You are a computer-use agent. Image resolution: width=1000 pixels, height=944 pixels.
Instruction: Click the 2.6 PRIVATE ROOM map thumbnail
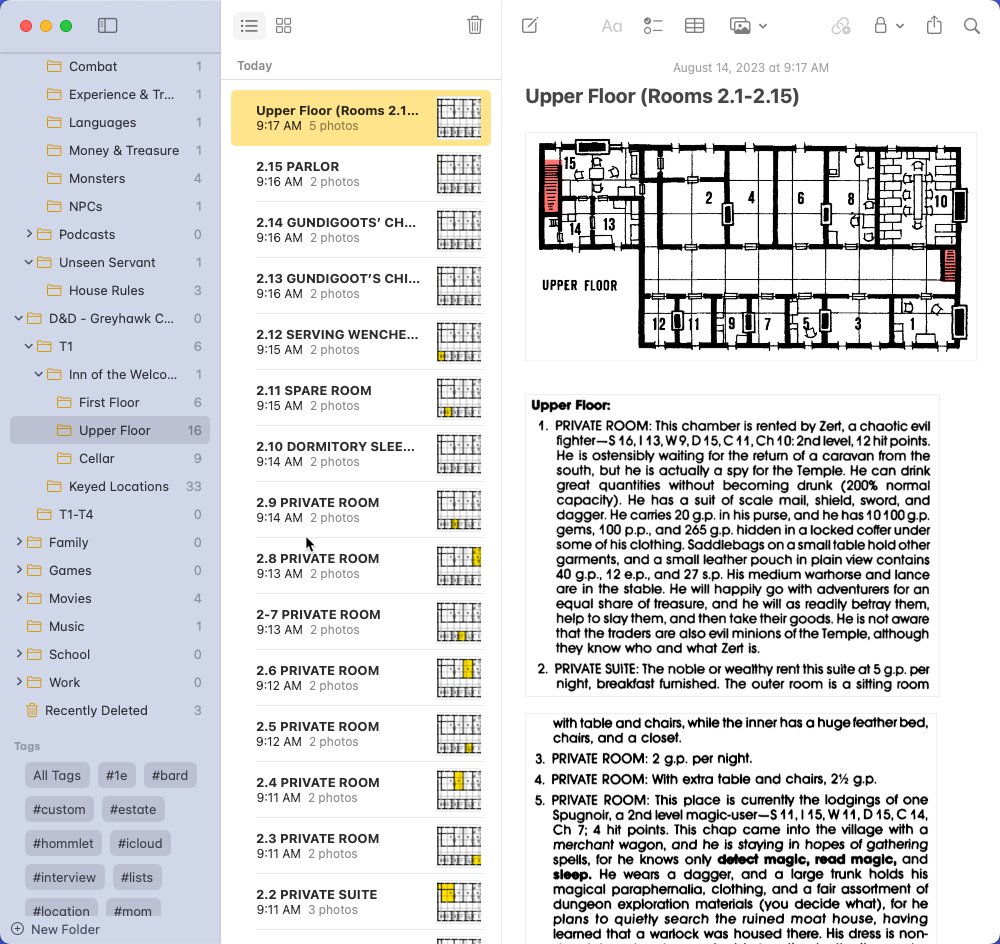459,678
